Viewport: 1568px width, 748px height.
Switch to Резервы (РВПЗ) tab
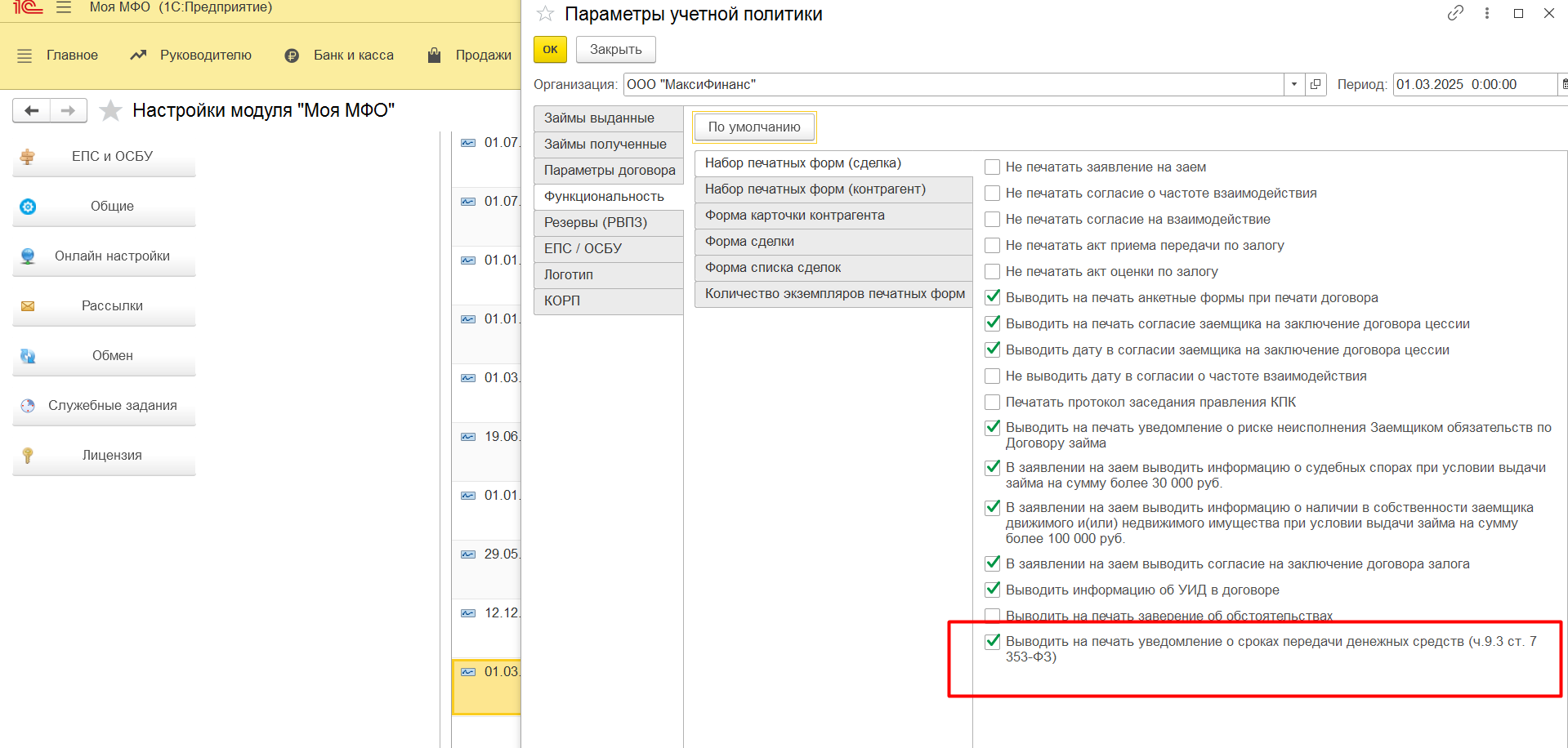tap(609, 223)
